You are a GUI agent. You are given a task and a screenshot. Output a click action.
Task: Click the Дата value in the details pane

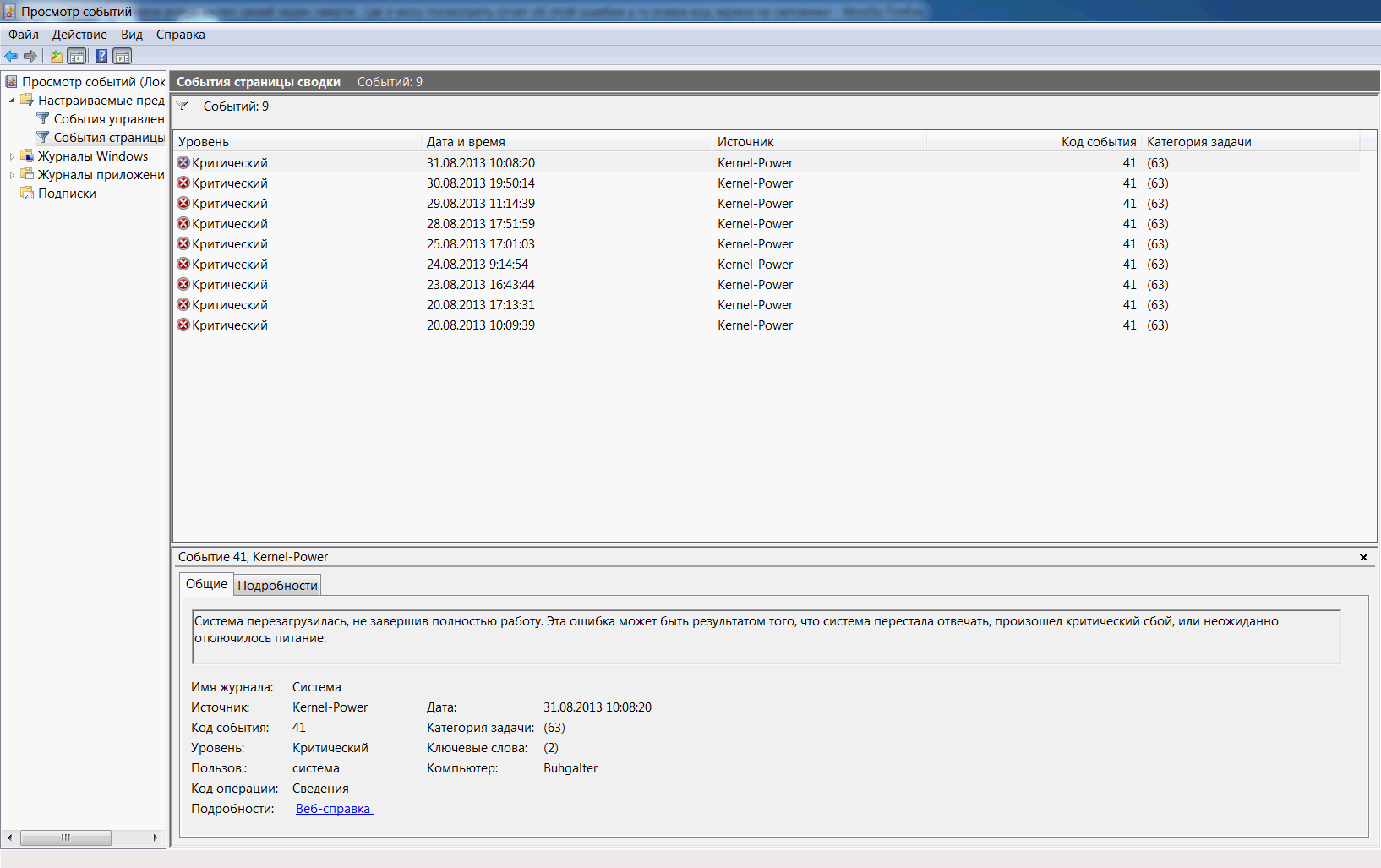pyautogui.click(x=598, y=707)
